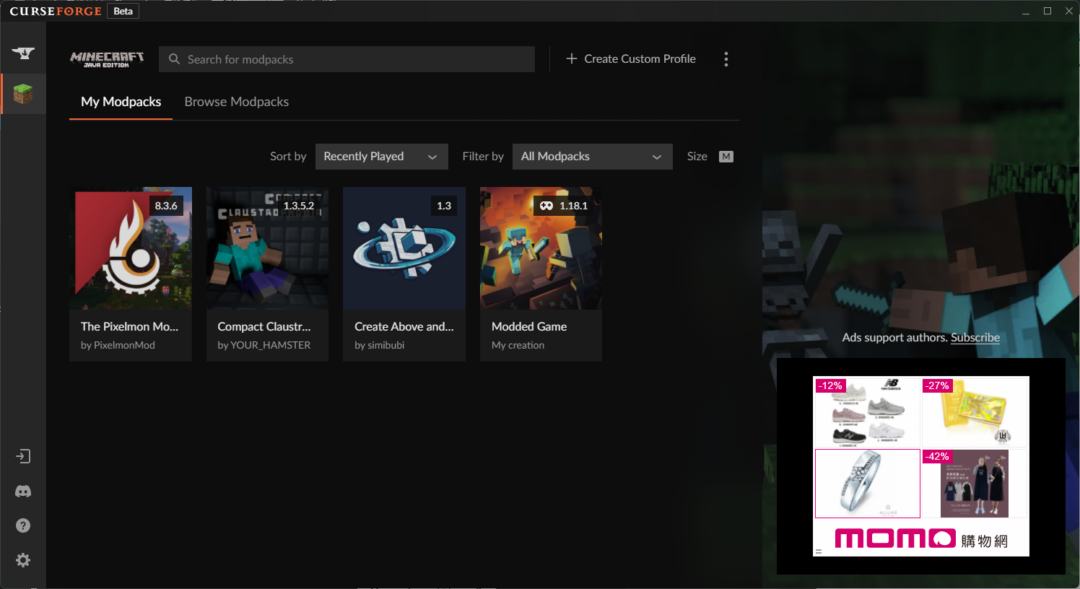Click the author text by YOUR_HAMSTER
The image size is (1080, 589).
point(264,345)
